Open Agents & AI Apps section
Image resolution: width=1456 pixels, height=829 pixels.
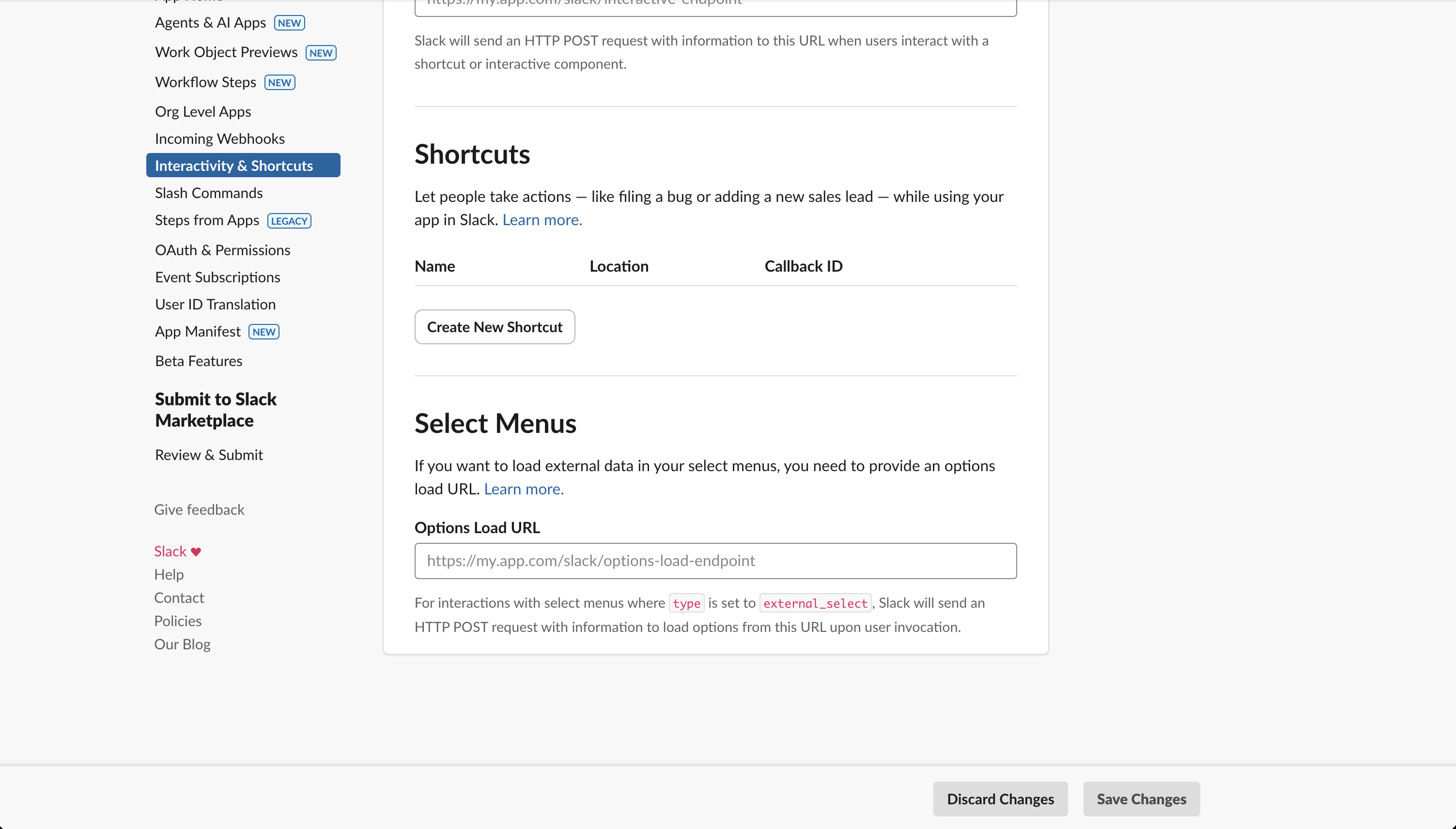210,22
